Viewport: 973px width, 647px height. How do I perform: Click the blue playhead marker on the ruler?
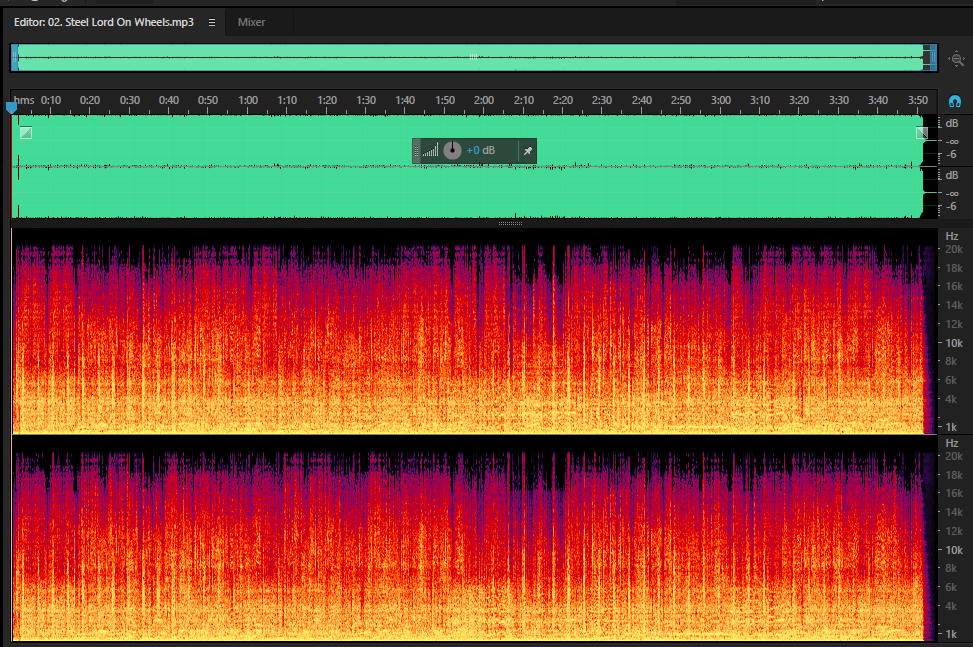(x=11, y=107)
